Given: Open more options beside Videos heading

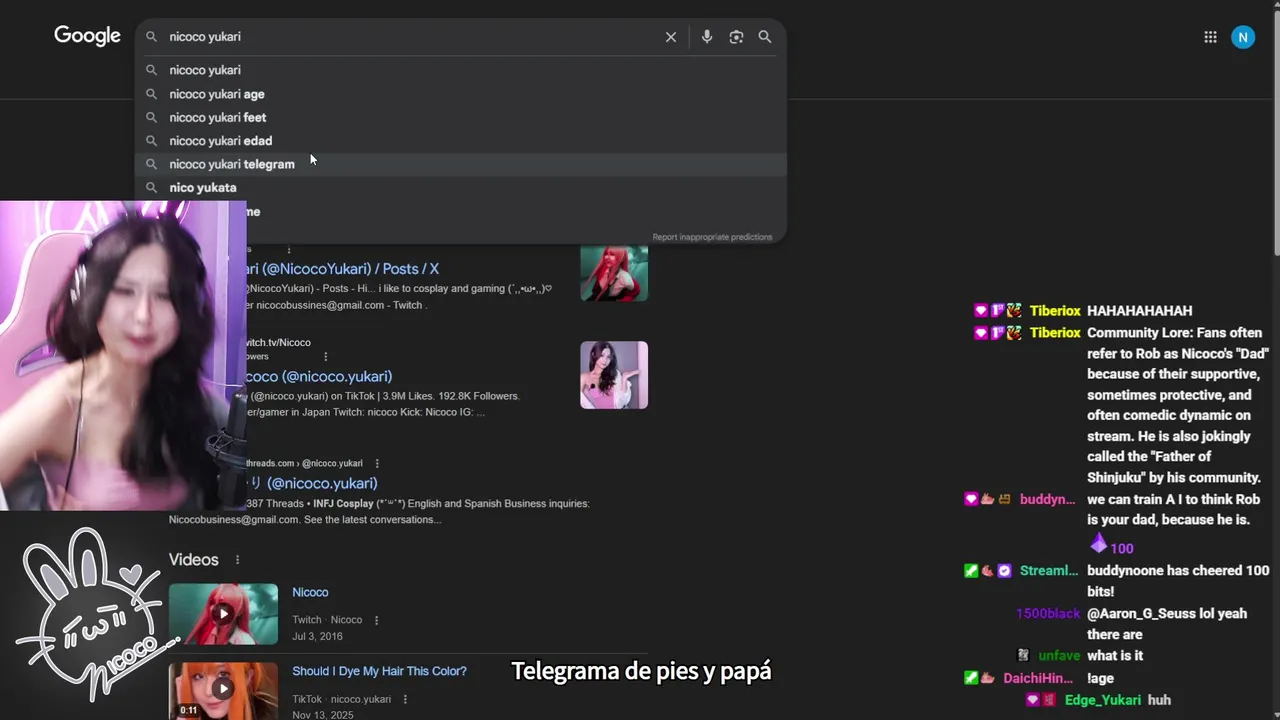Looking at the screenshot, I should tap(237, 560).
